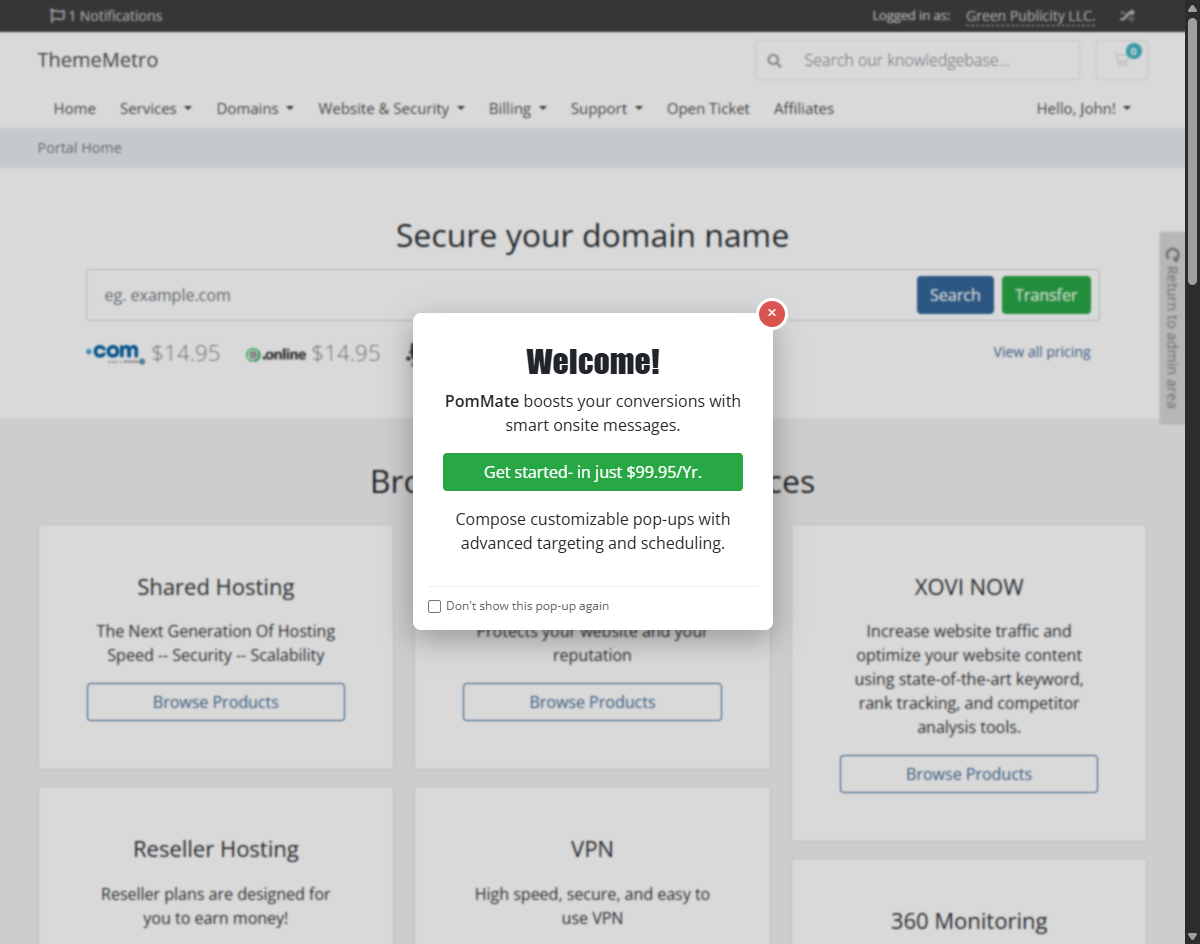Click the "1 Notifications" text

coord(115,16)
